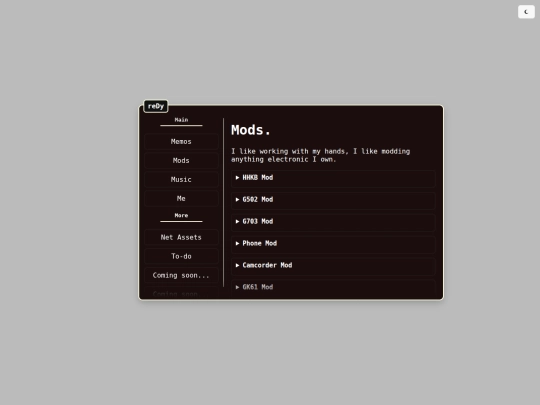Go to the Music section
Image resolution: width=540 pixels, height=405 pixels.
(181, 179)
